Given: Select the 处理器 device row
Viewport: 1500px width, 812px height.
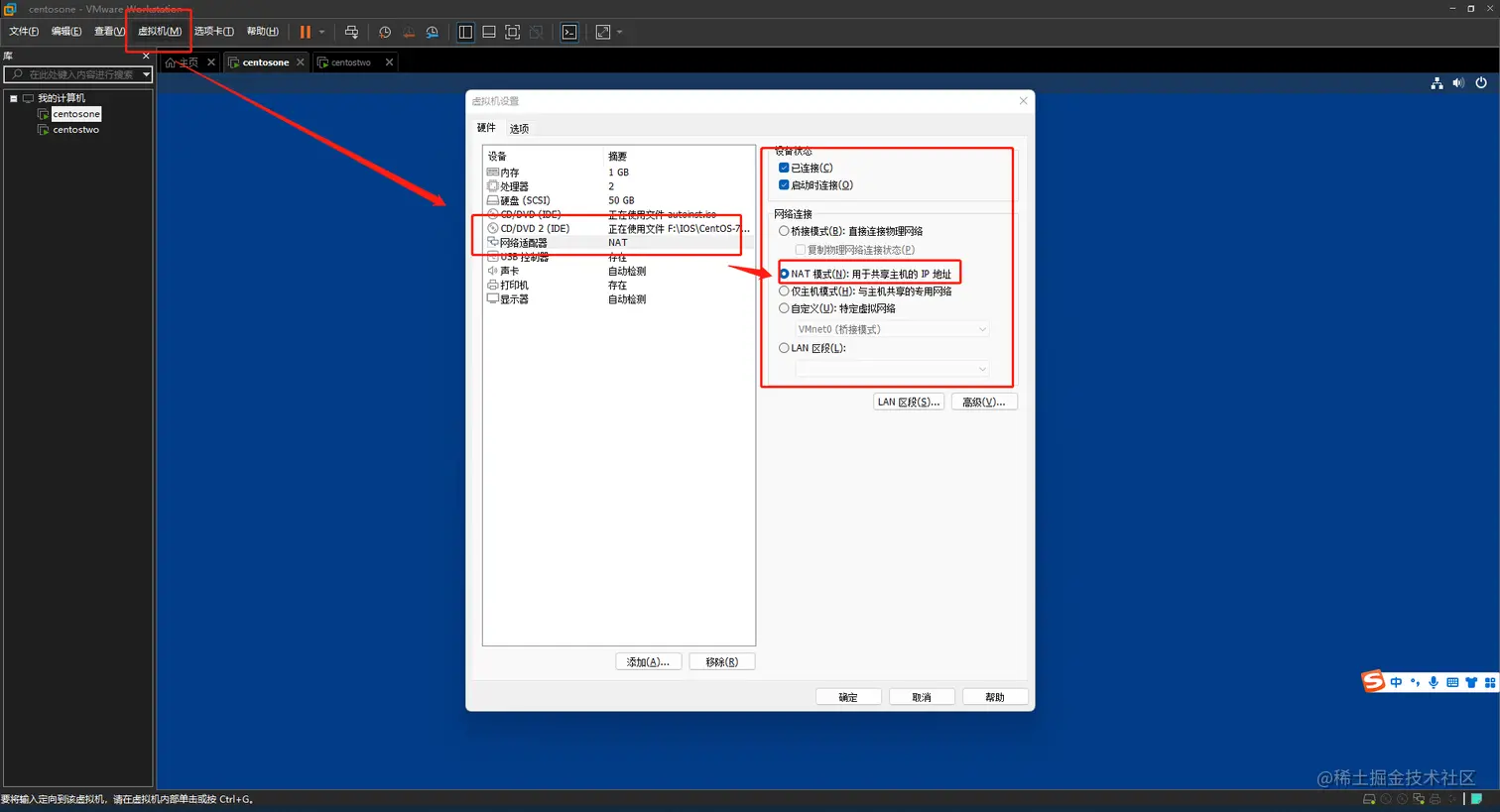Looking at the screenshot, I should click(x=618, y=186).
